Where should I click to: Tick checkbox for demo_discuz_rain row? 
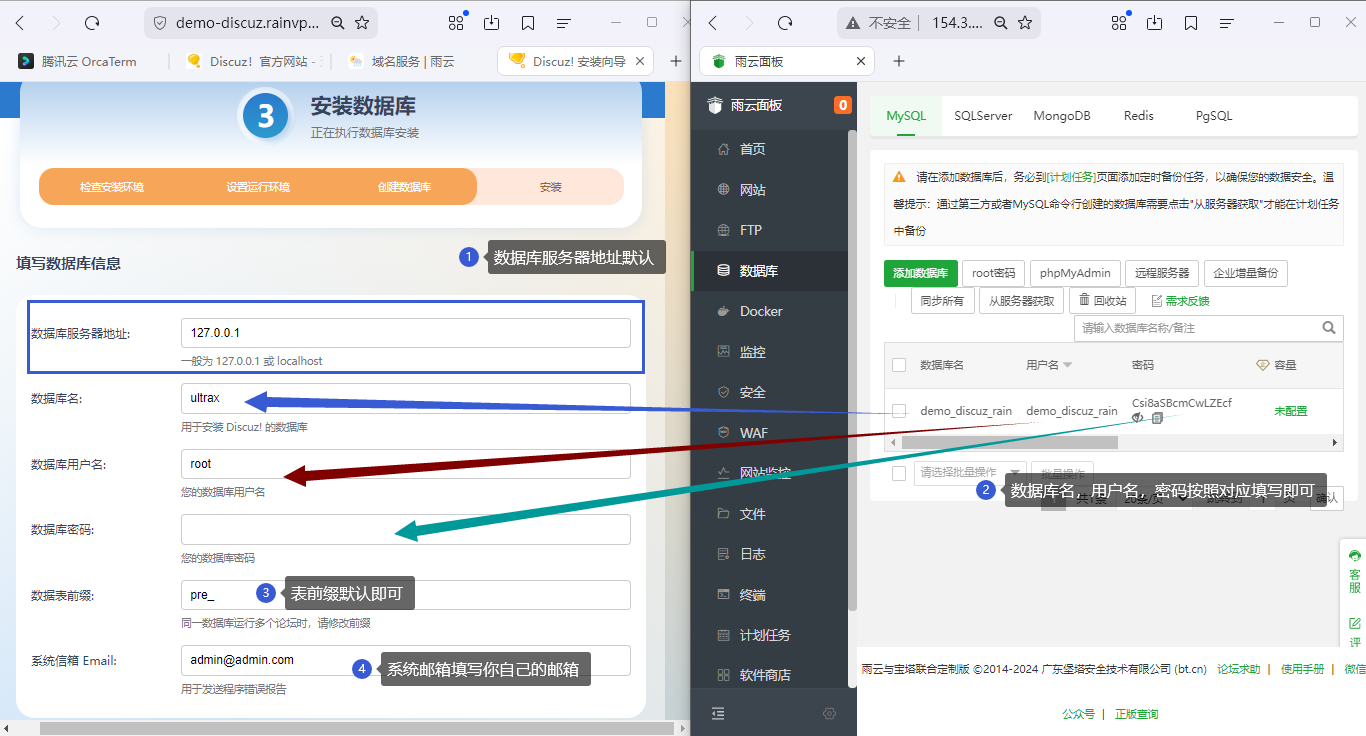899,410
